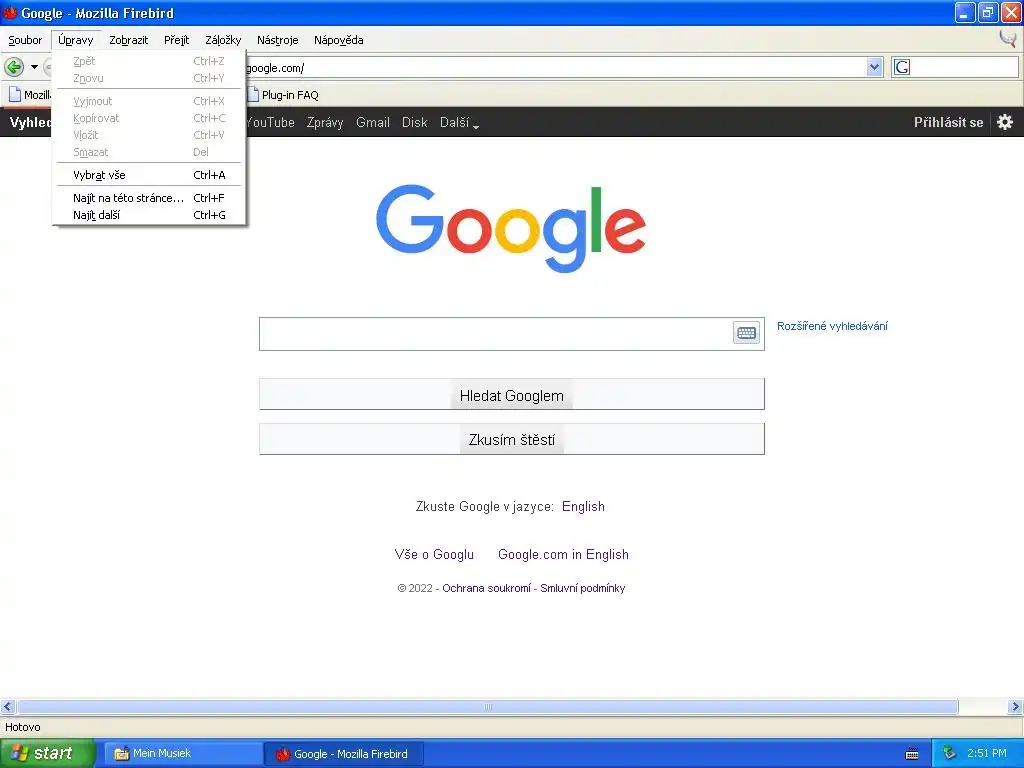The image size is (1024, 768).
Task: Choose Vybrat vše from the menu
Action: (149, 175)
